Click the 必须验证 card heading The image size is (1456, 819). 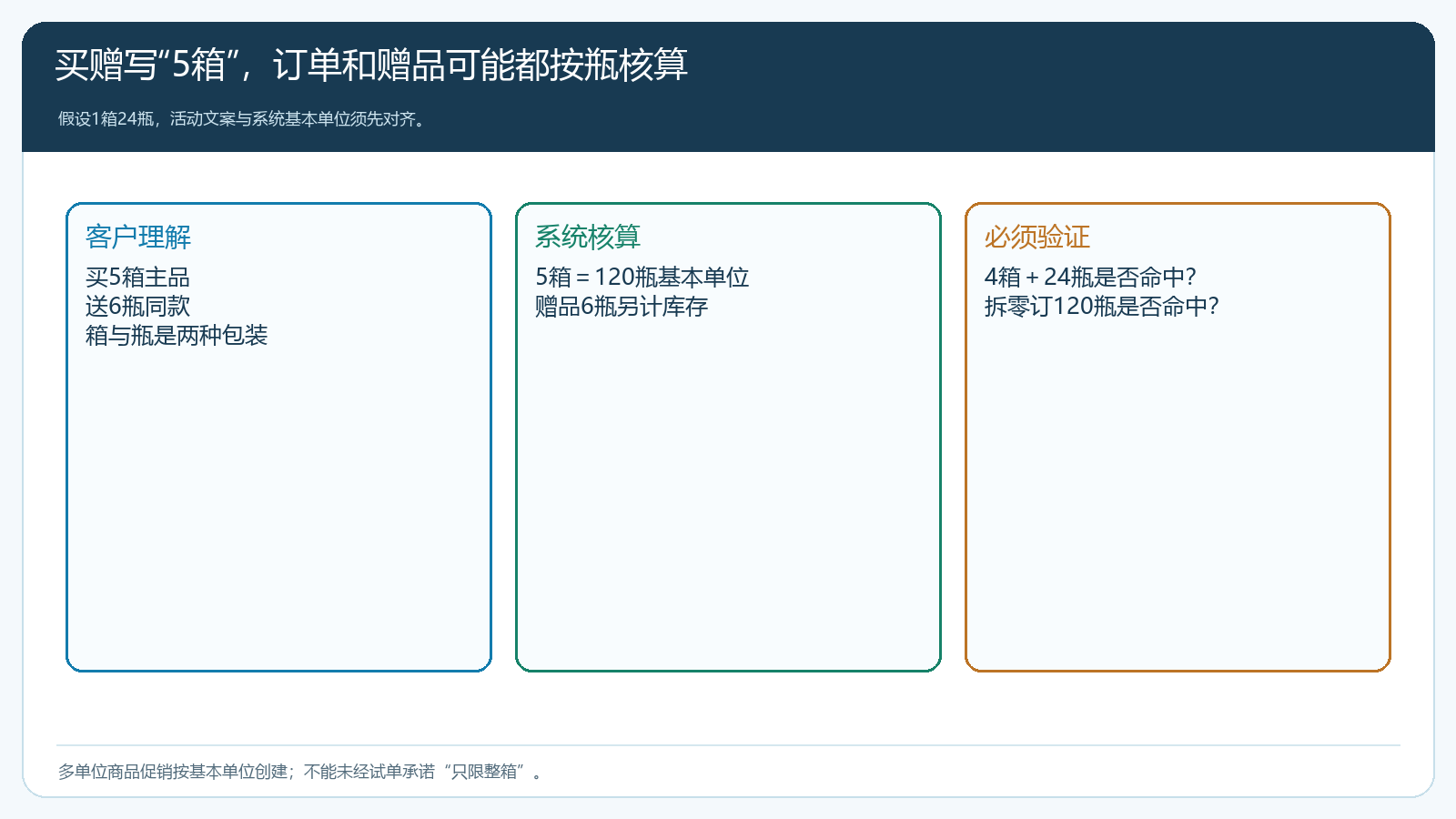click(x=1037, y=237)
